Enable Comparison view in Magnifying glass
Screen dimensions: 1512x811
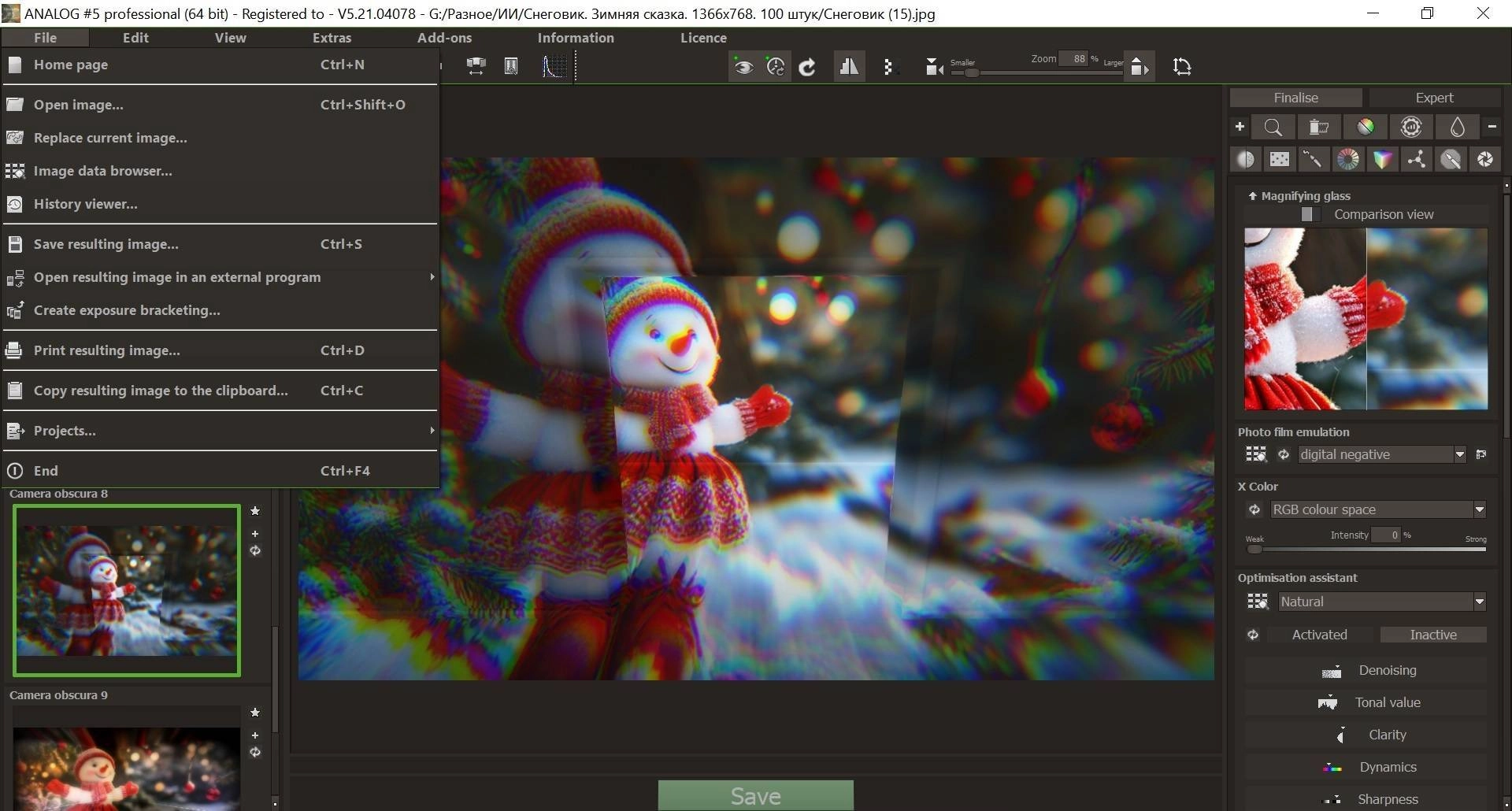point(1308,214)
